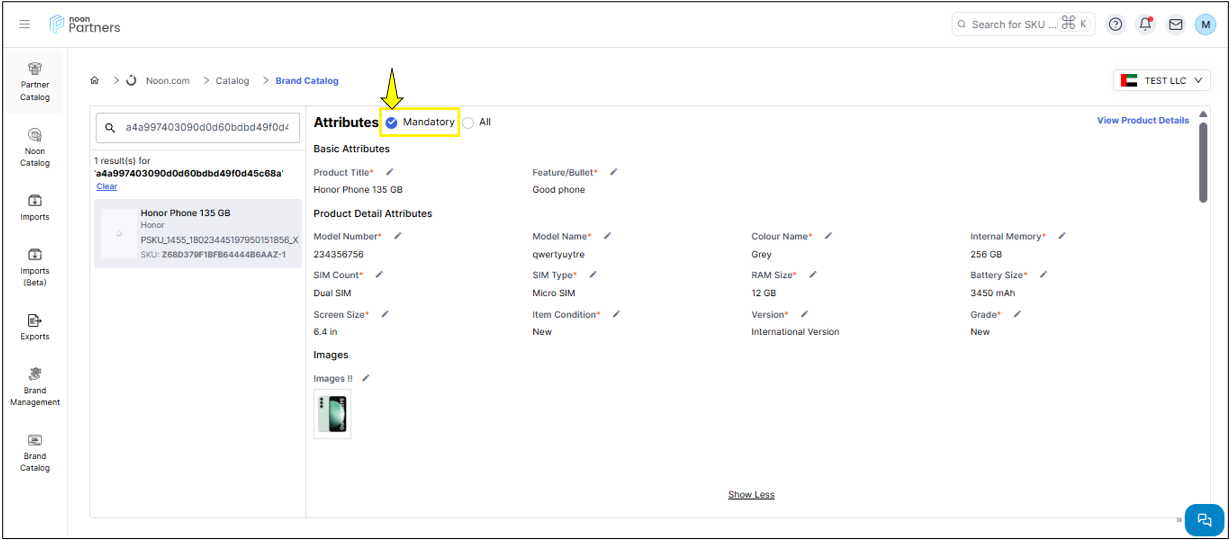Select the All attributes radio button
Viewport: 1231px width, 540px height.
(468, 122)
